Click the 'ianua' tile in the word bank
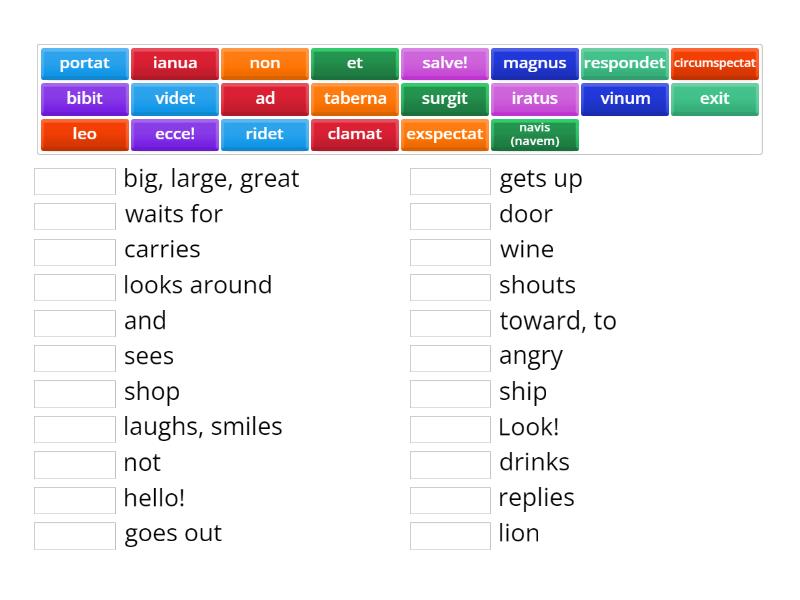This screenshot has width=800, height=600. pos(174,62)
